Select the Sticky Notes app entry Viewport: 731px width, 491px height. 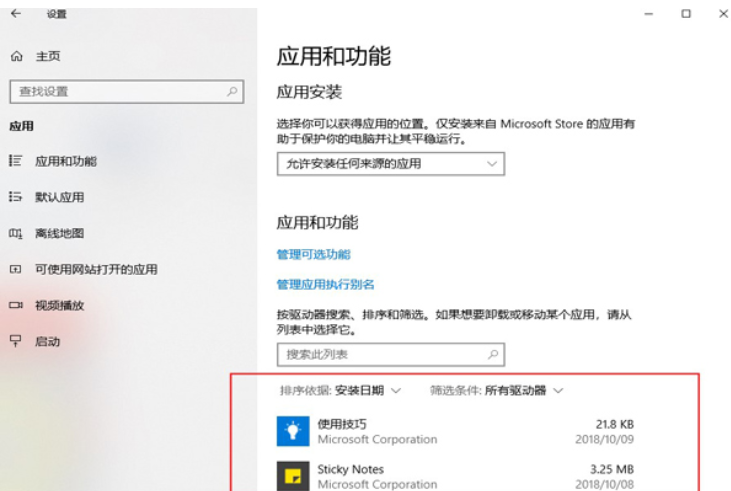[x=455, y=476]
